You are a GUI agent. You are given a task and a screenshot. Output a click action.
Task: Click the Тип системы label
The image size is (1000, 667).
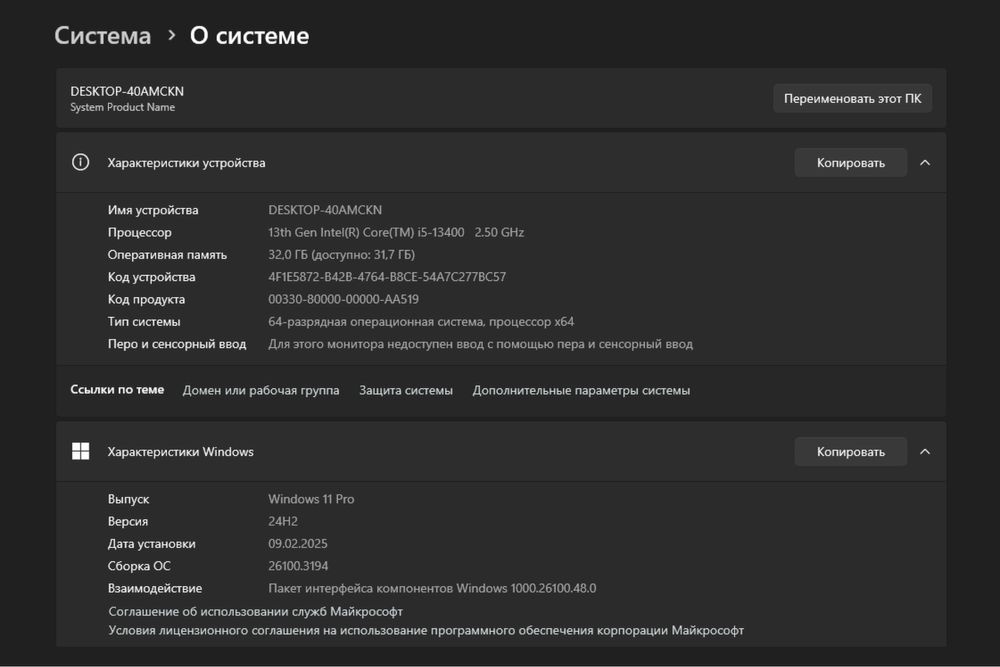143,321
